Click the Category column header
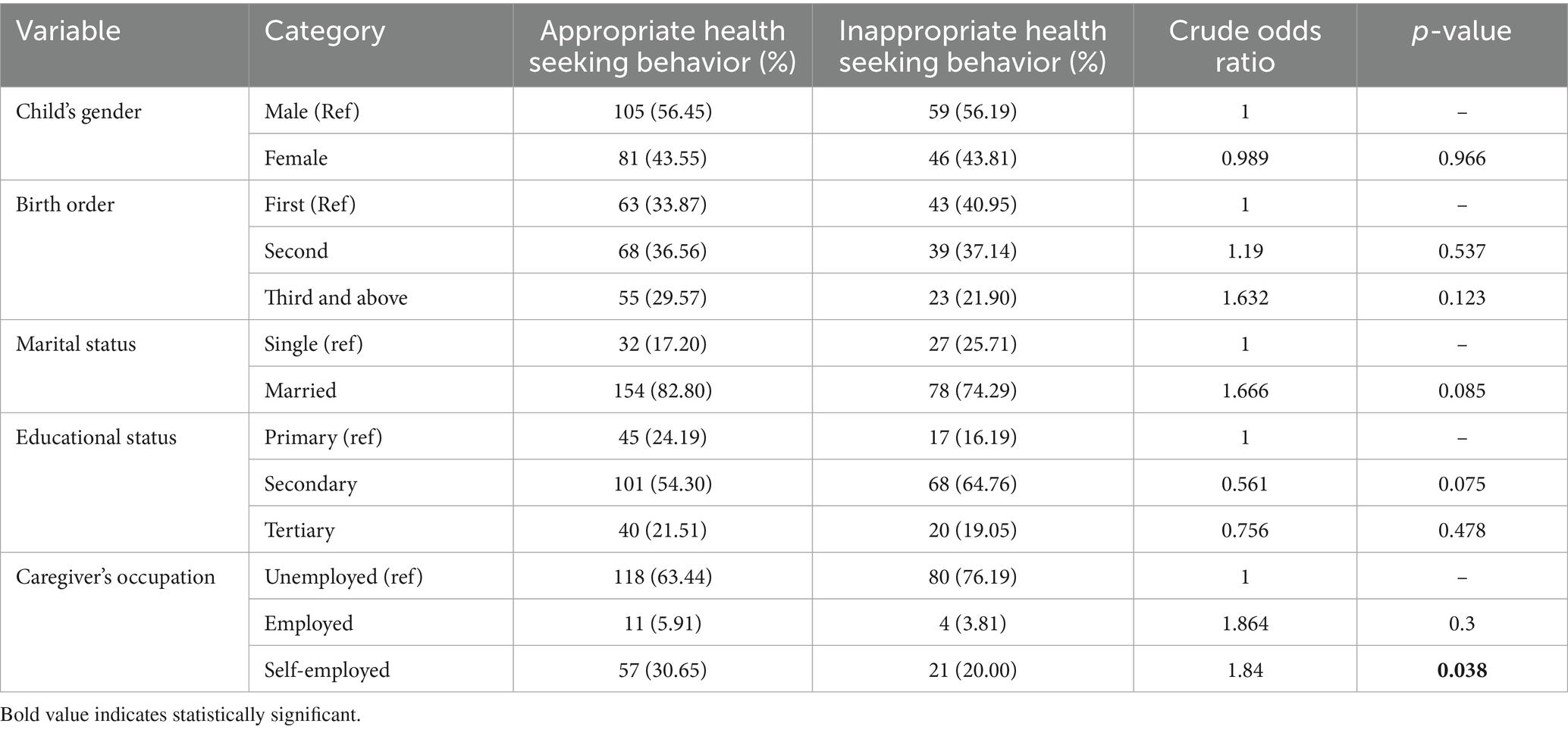The width and height of the screenshot is (1568, 733). [x=325, y=31]
